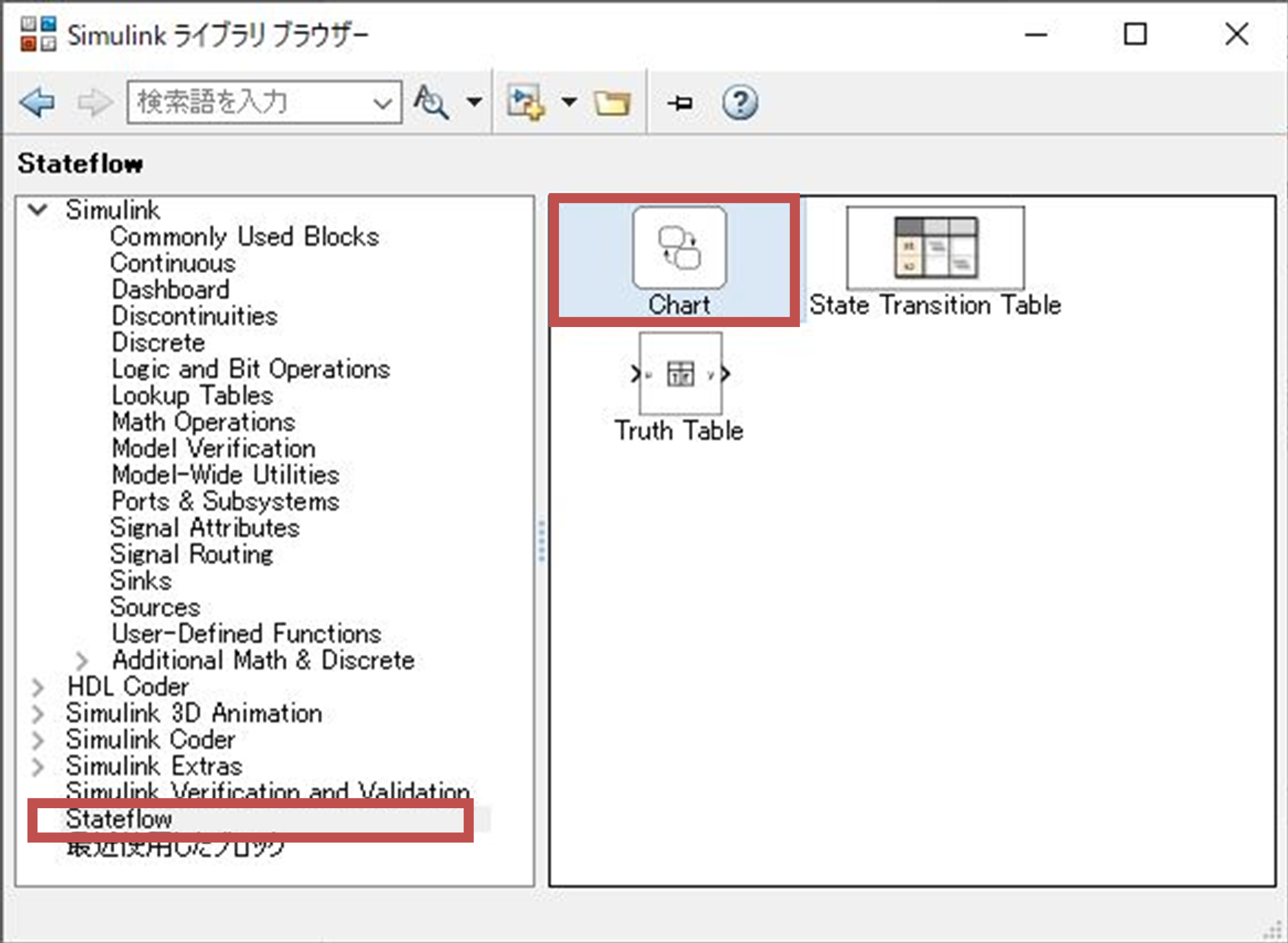
Task: Select the User-Defined Functions library
Action: [x=246, y=634]
